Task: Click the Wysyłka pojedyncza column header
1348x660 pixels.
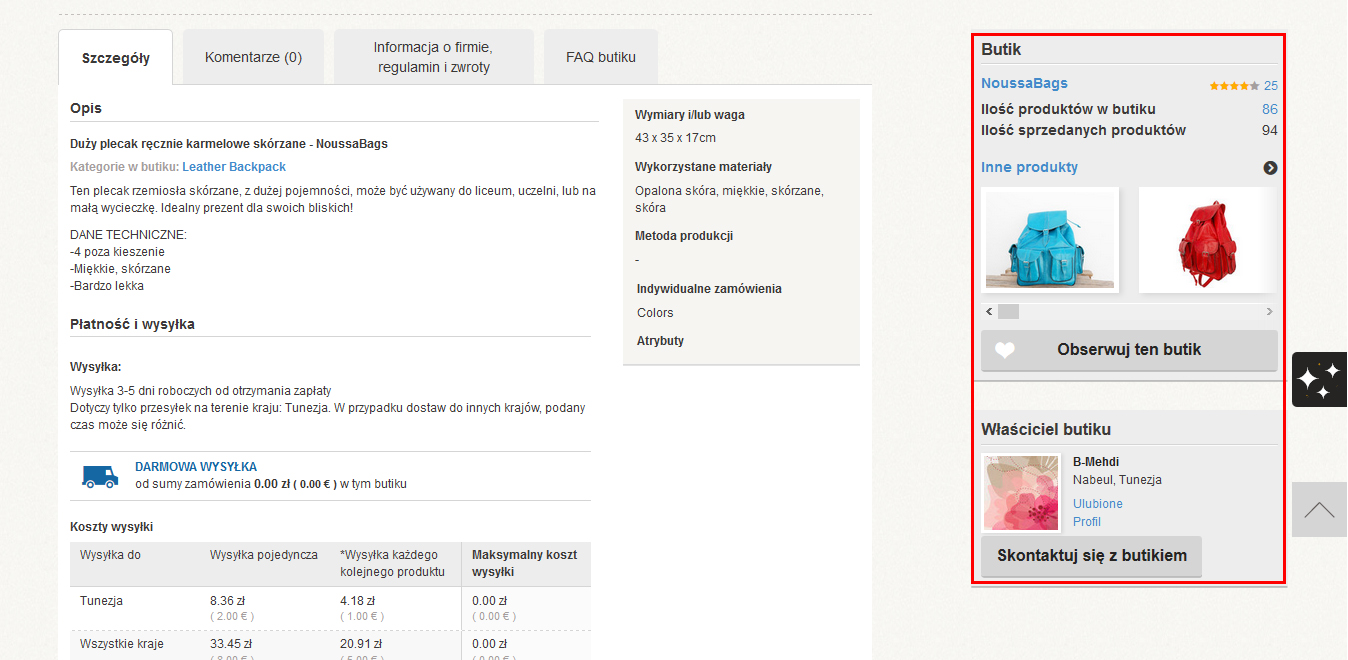Action: coord(264,555)
